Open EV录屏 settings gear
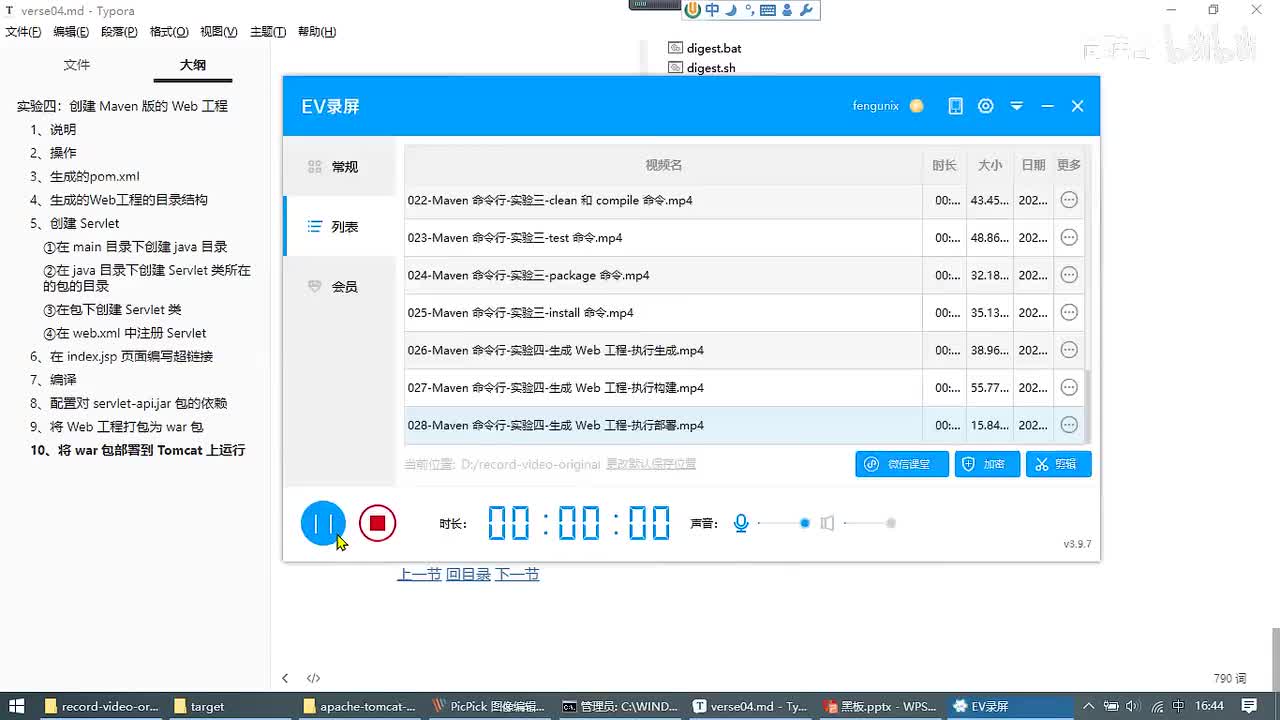1280x720 pixels. 986,106
